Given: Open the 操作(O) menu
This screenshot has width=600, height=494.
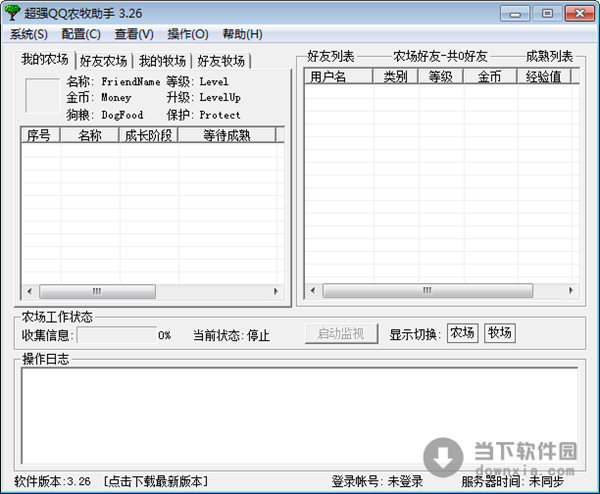Looking at the screenshot, I should tap(188, 34).
